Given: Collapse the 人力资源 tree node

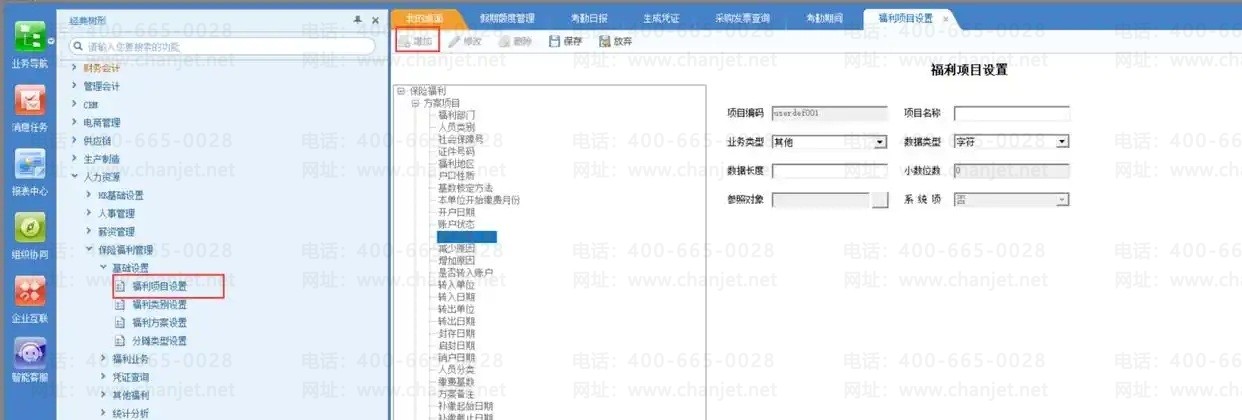Looking at the screenshot, I should coord(74,177).
